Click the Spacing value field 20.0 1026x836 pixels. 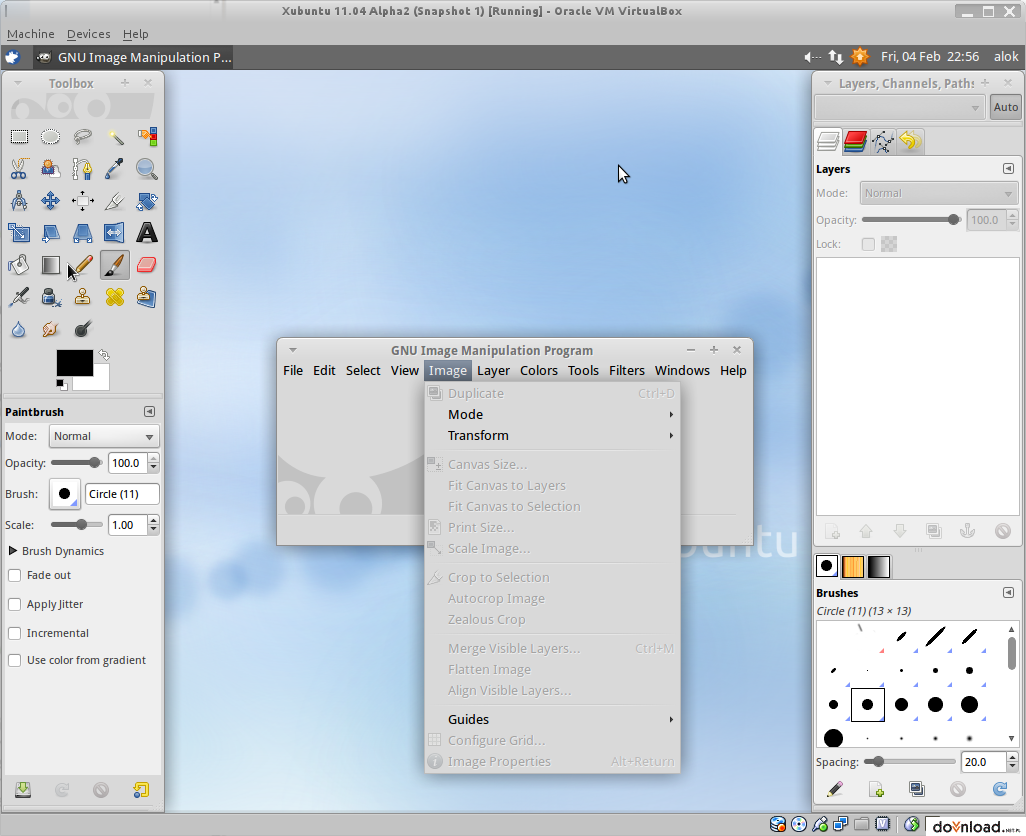point(983,762)
